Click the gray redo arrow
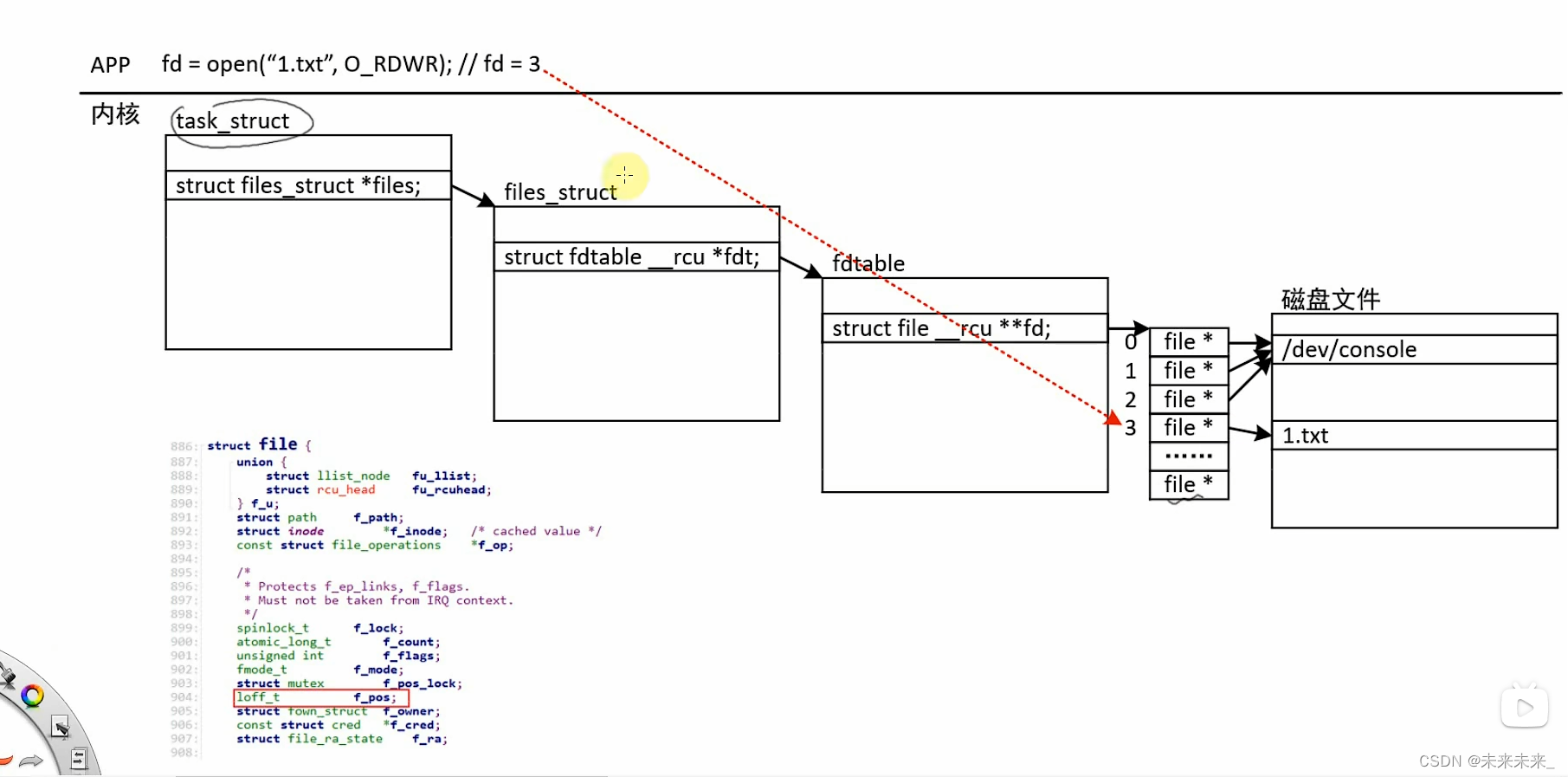The width and height of the screenshot is (1568, 777). 31,761
